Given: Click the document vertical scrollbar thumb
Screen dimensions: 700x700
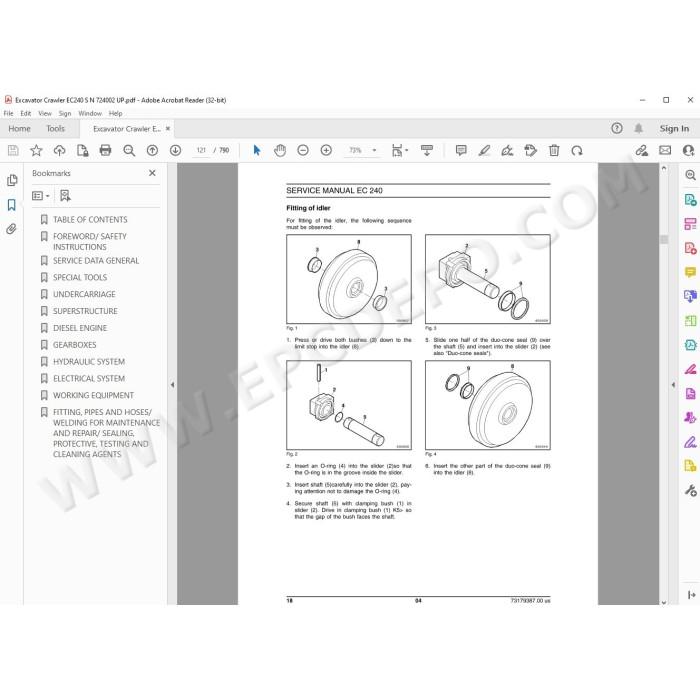Looking at the screenshot, I should coord(664,239).
